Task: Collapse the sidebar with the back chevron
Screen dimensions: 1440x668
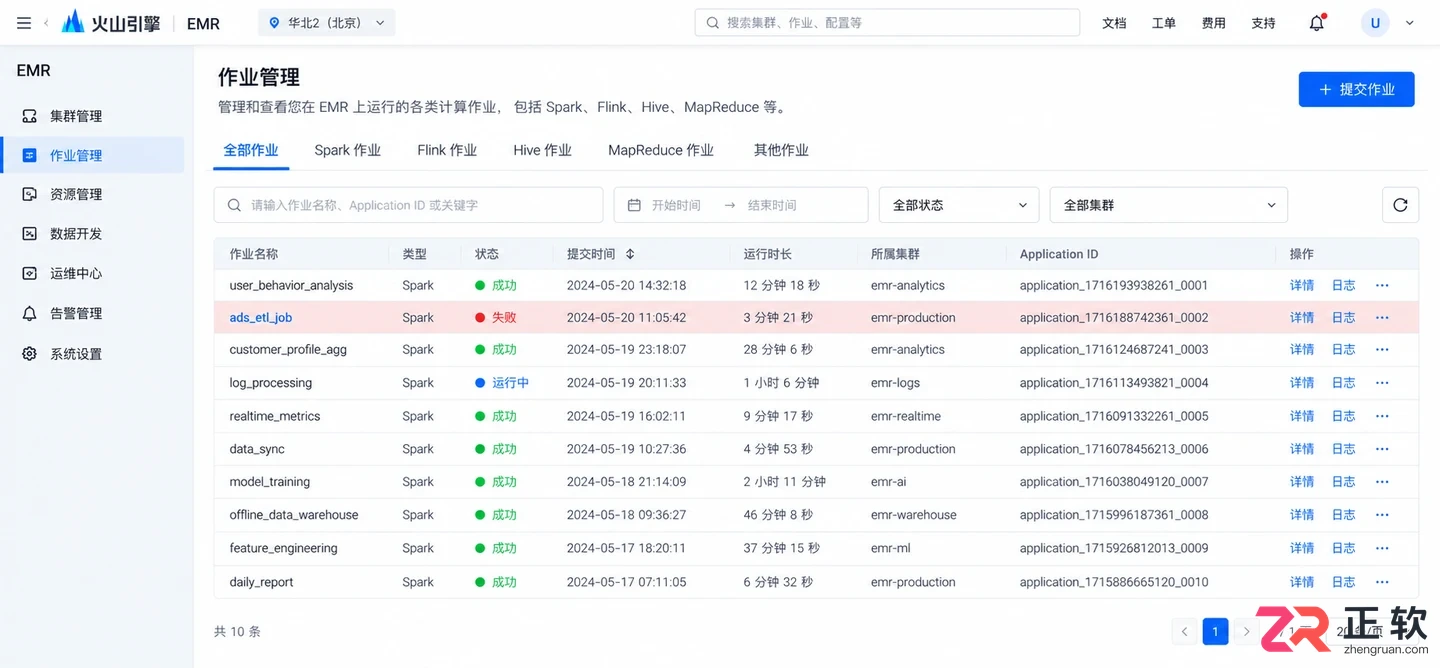Action: [46, 23]
